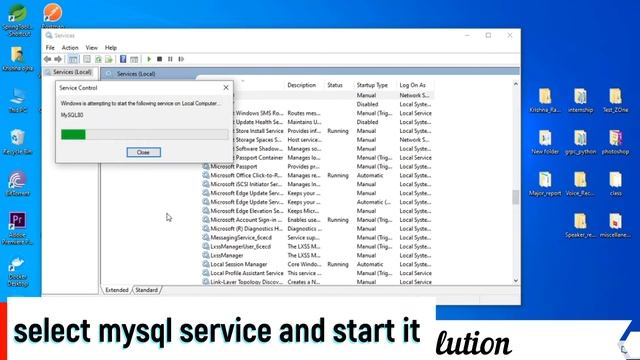This screenshot has width=640, height=360.
Task: Open the Postman desktop icon
Action: (x=52, y=16)
